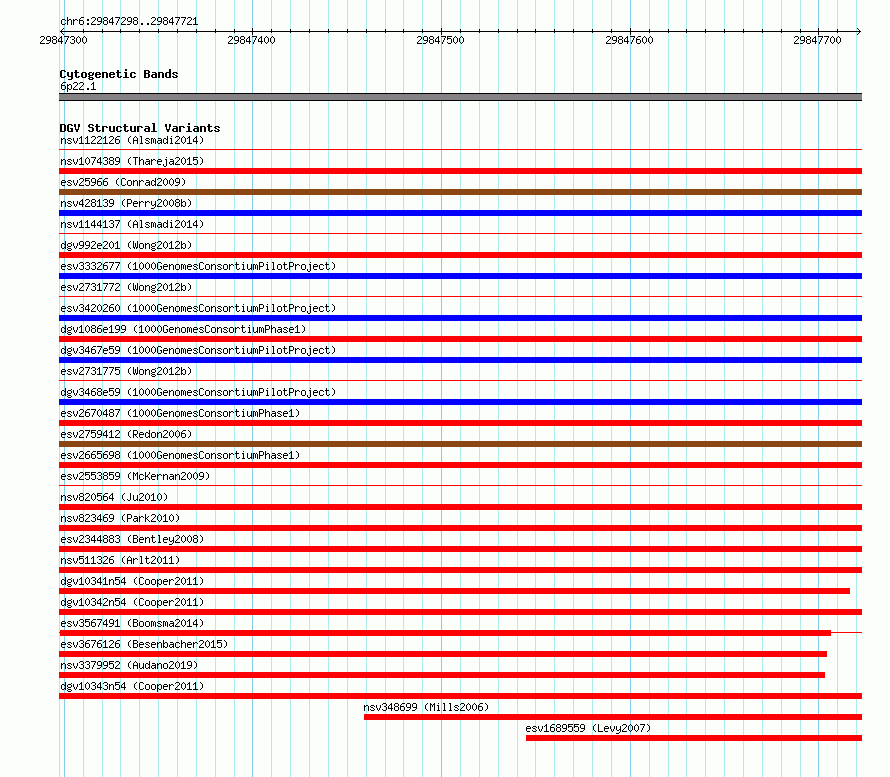Click ruler position 29847600

pos(629,40)
